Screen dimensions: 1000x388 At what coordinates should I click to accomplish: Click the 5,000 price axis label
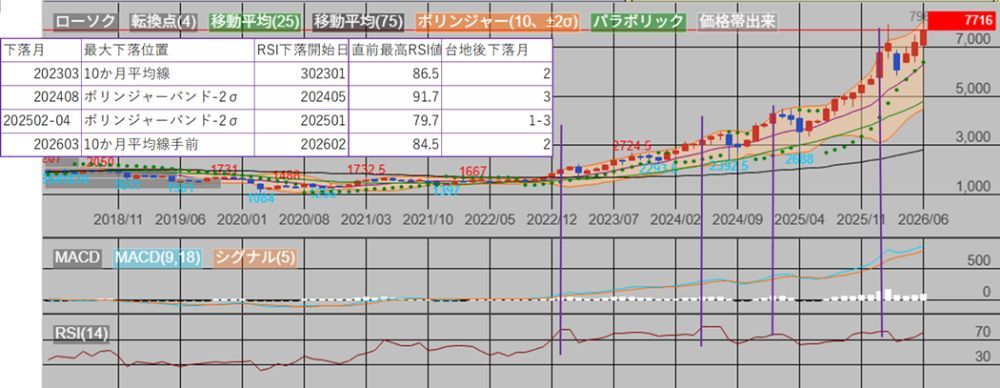[x=973, y=89]
